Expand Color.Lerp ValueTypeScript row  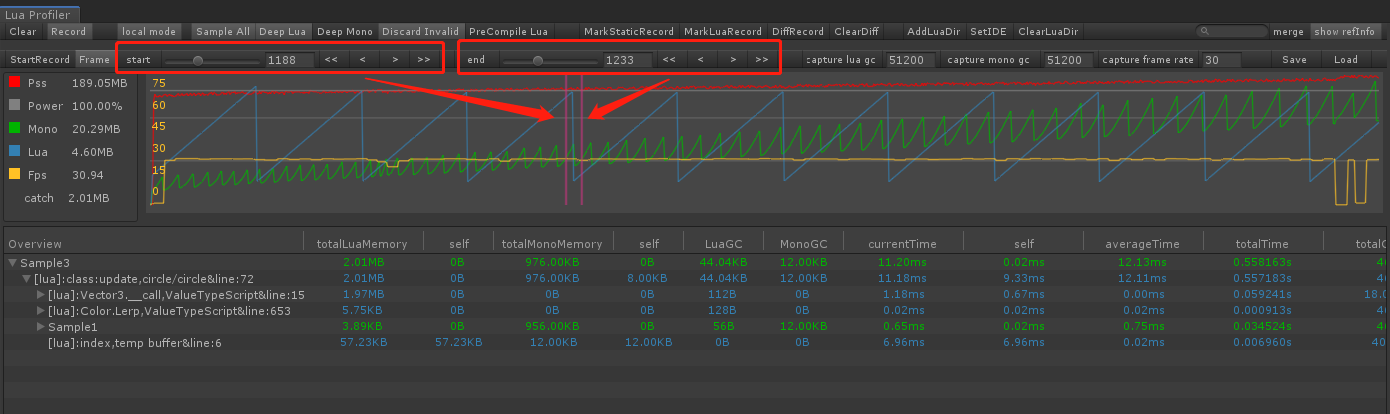pyautogui.click(x=41, y=311)
